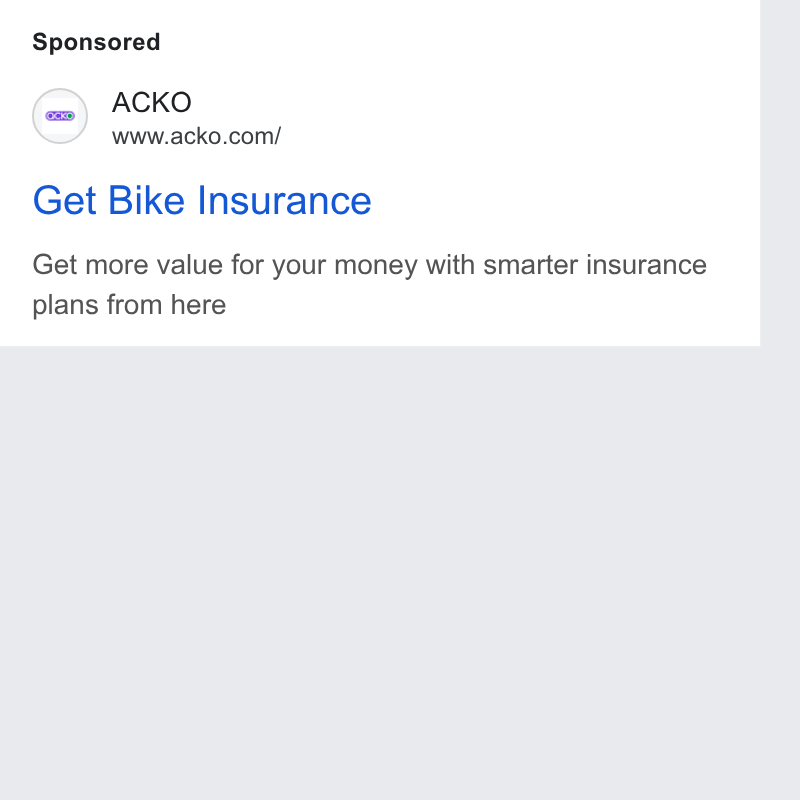
Task: Select the ACKO advertiser name
Action: tap(152, 102)
